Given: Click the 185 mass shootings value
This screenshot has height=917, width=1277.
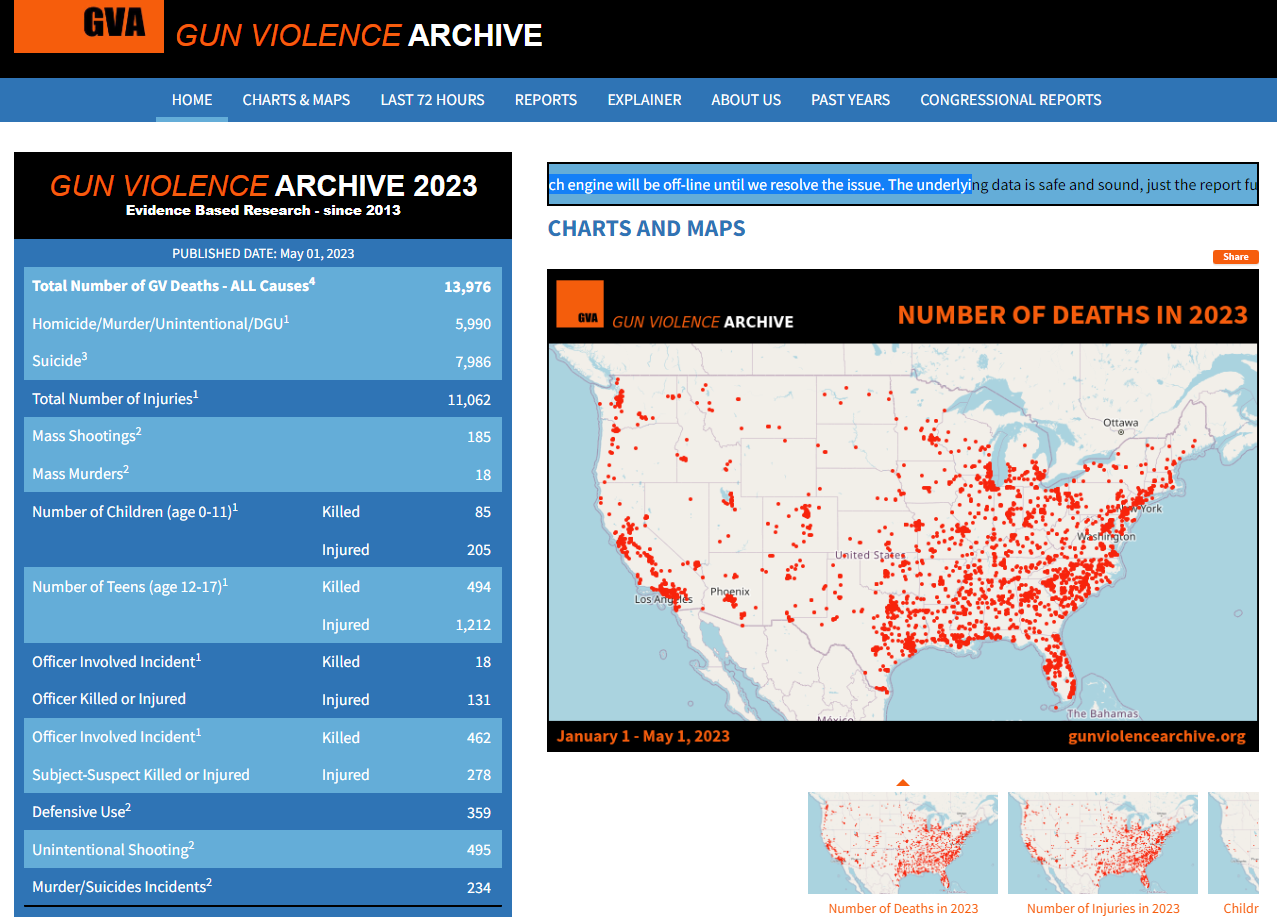Looking at the screenshot, I should pos(479,437).
